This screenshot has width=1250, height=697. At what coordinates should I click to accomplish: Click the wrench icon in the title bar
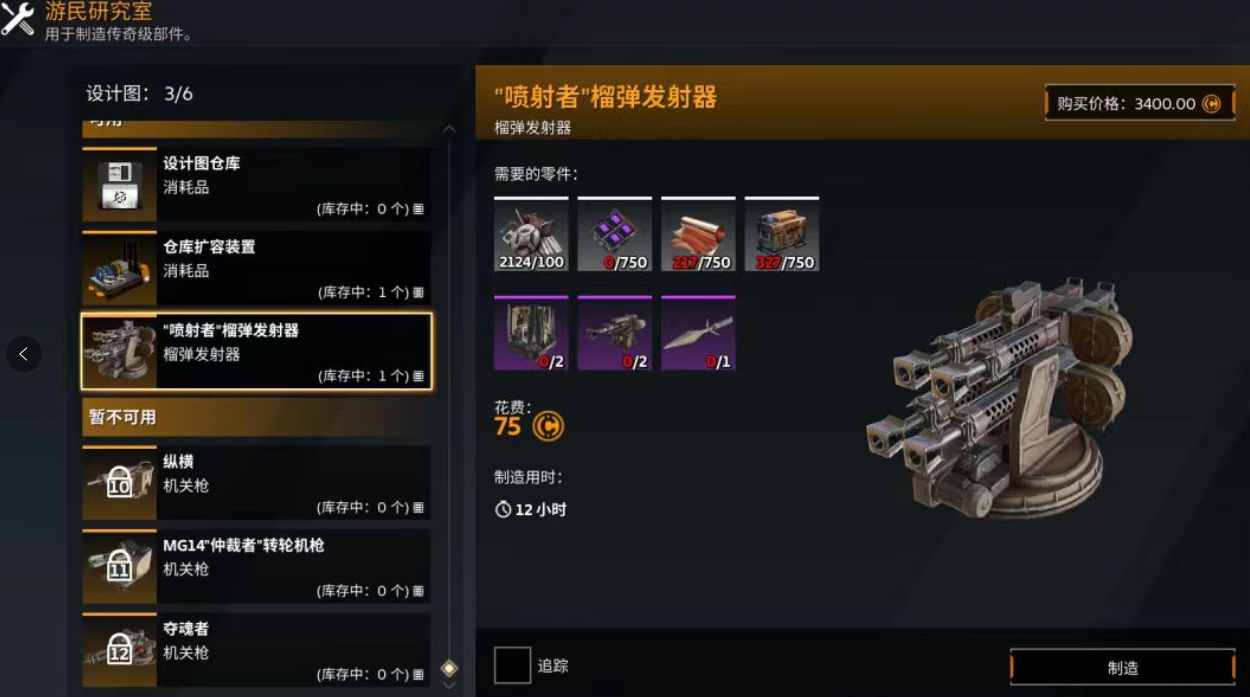point(18,19)
